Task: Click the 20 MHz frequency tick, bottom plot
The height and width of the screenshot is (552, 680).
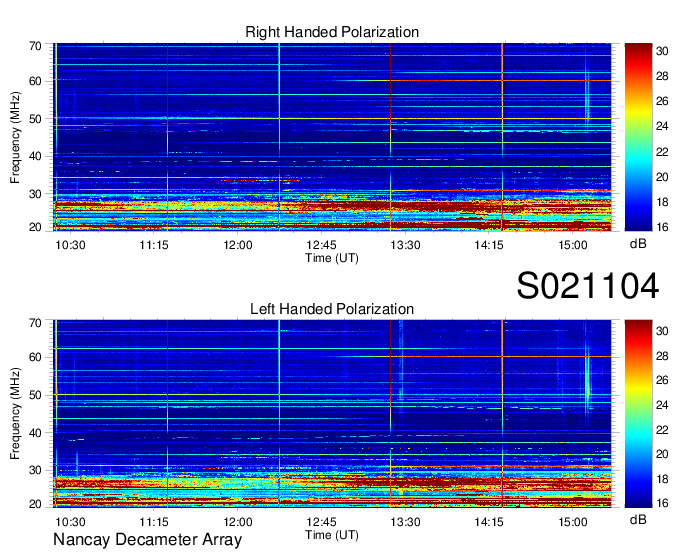Action: click(x=36, y=504)
